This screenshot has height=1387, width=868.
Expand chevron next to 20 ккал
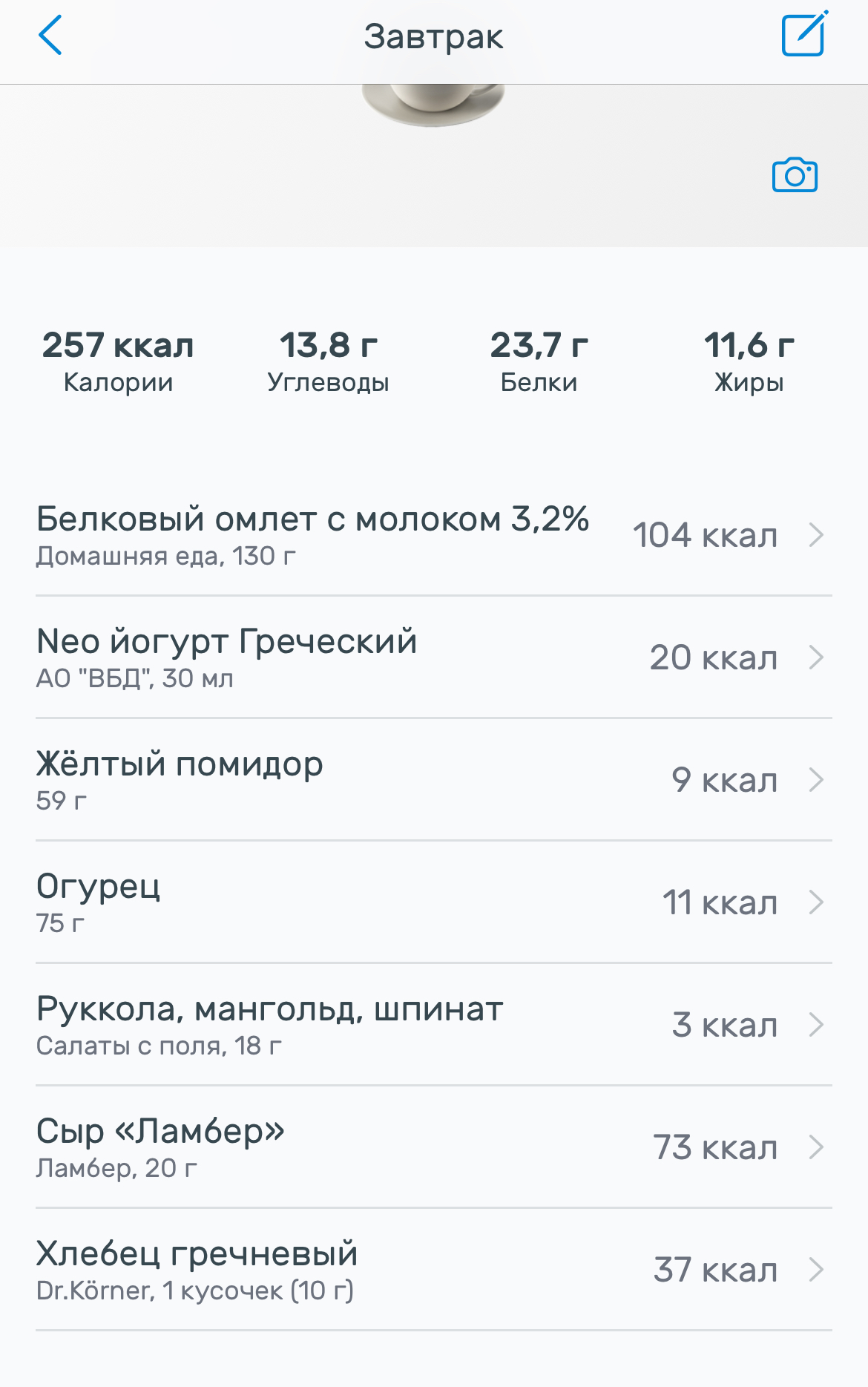coord(816,658)
